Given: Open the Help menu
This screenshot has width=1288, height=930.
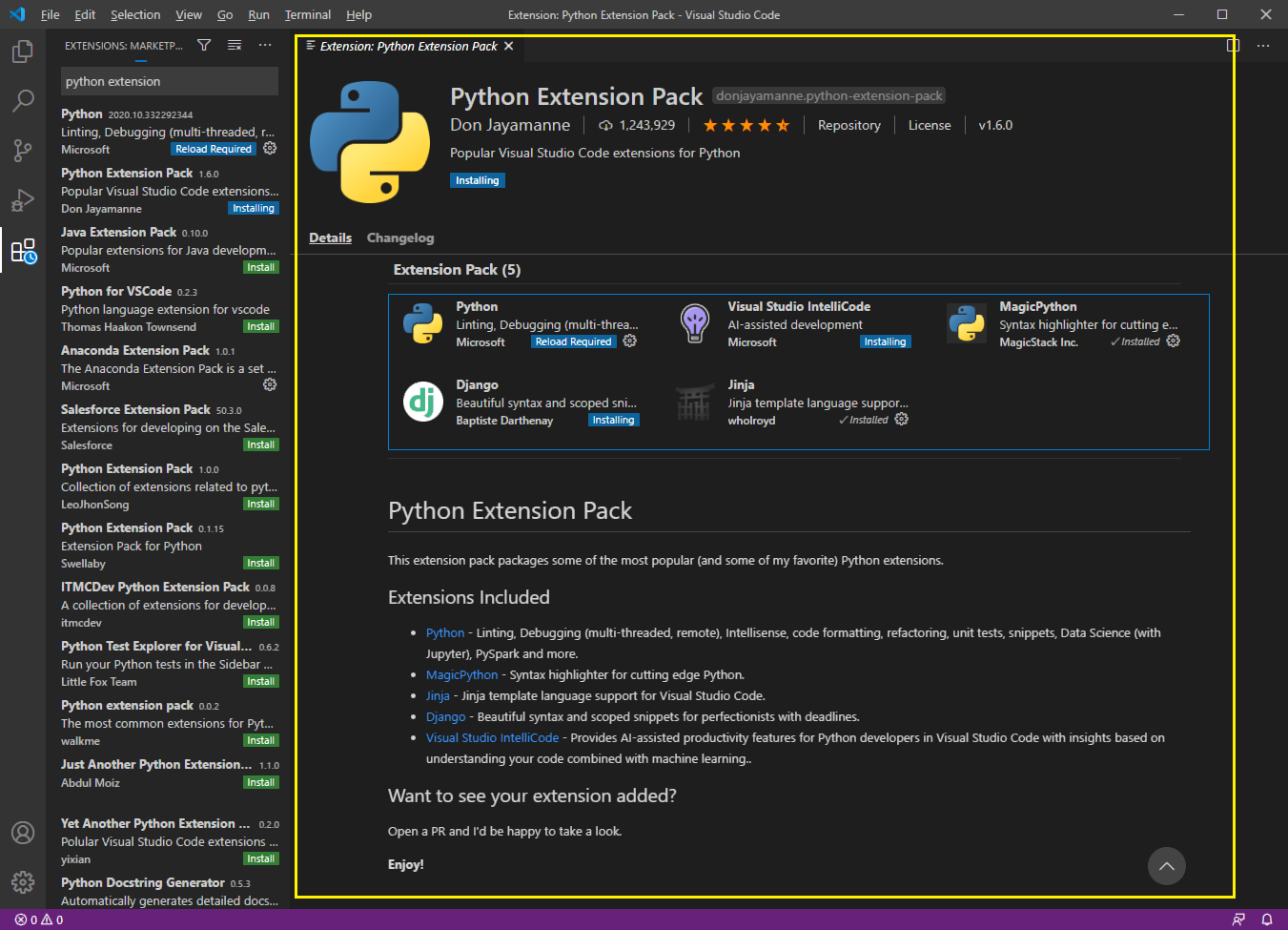Looking at the screenshot, I should coord(358,14).
